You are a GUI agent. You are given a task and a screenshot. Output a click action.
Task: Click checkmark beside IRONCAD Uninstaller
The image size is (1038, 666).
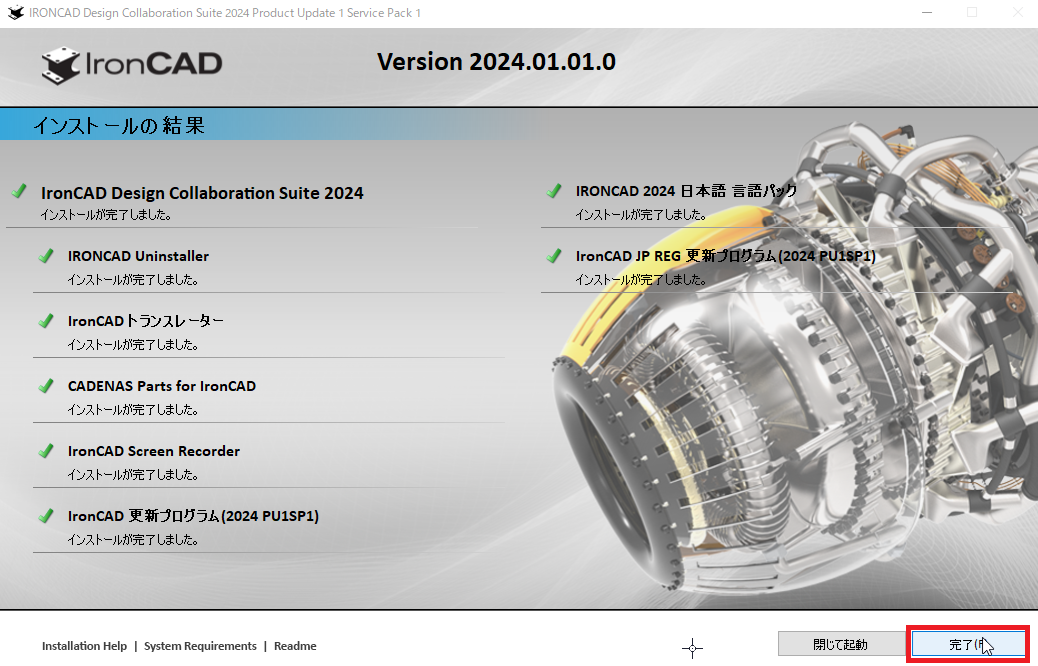click(x=46, y=256)
